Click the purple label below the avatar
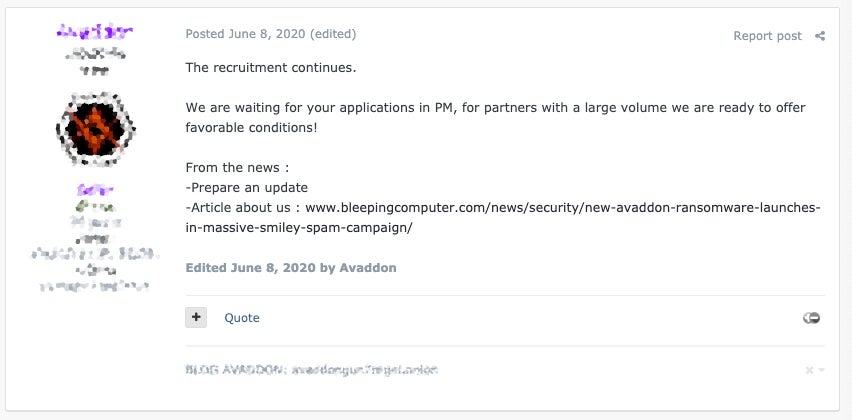The image size is (852, 420). [x=96, y=189]
